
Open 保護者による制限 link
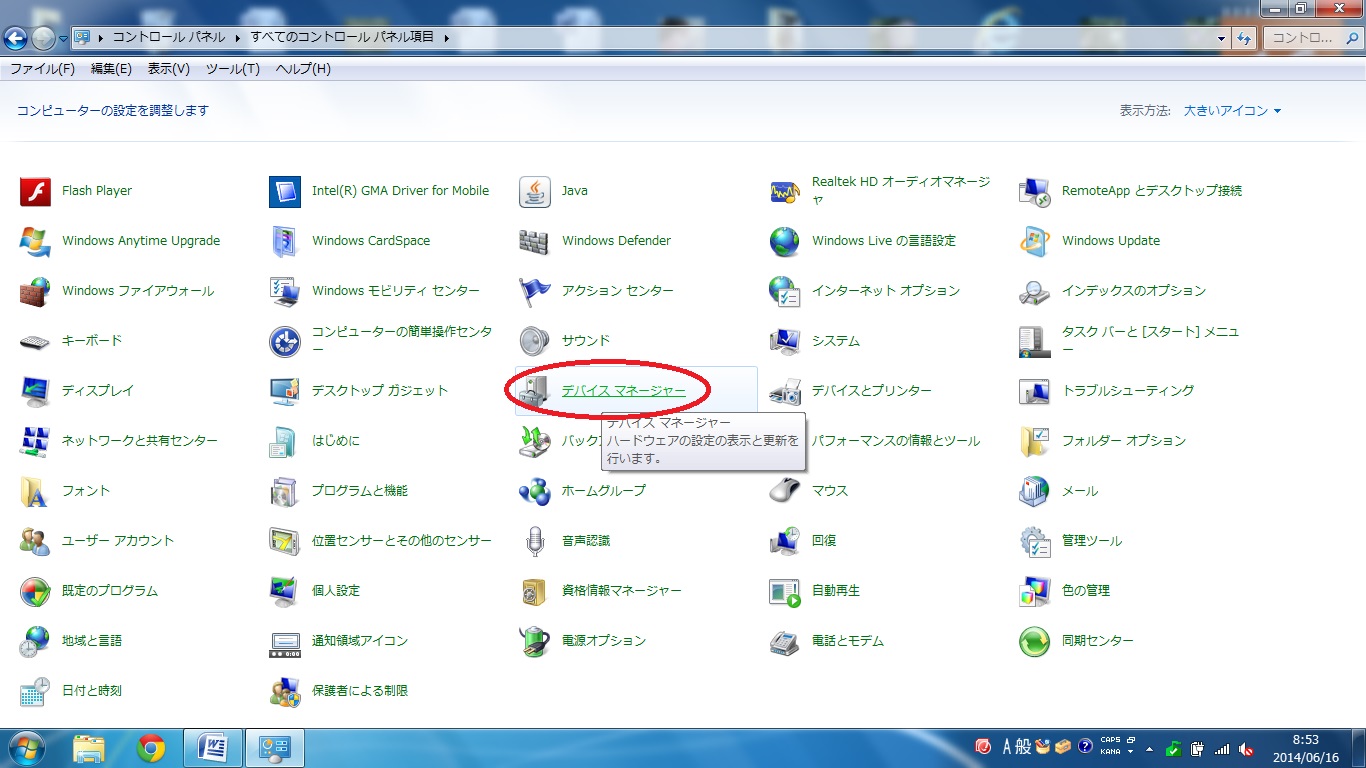(360, 691)
